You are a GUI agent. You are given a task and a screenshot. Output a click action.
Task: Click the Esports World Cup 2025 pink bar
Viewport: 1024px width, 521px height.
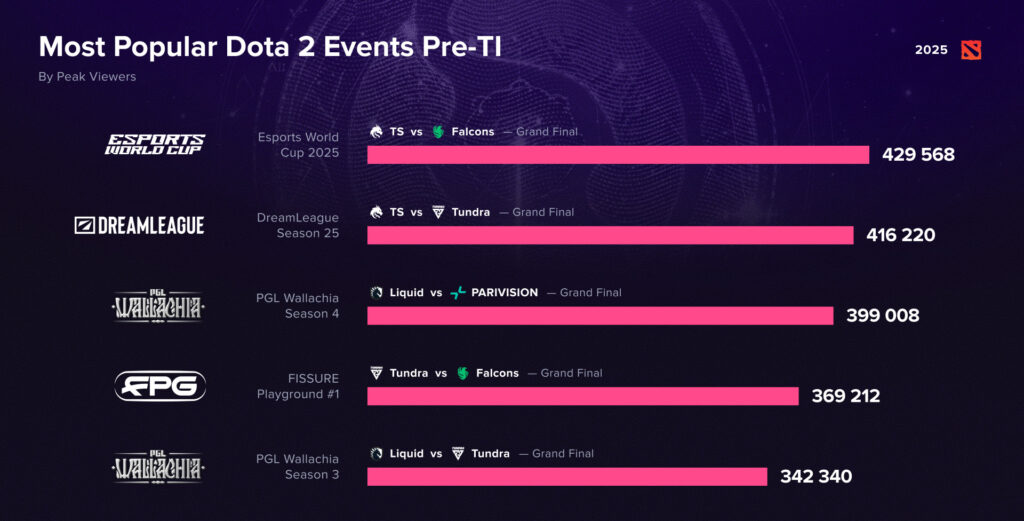coord(618,155)
